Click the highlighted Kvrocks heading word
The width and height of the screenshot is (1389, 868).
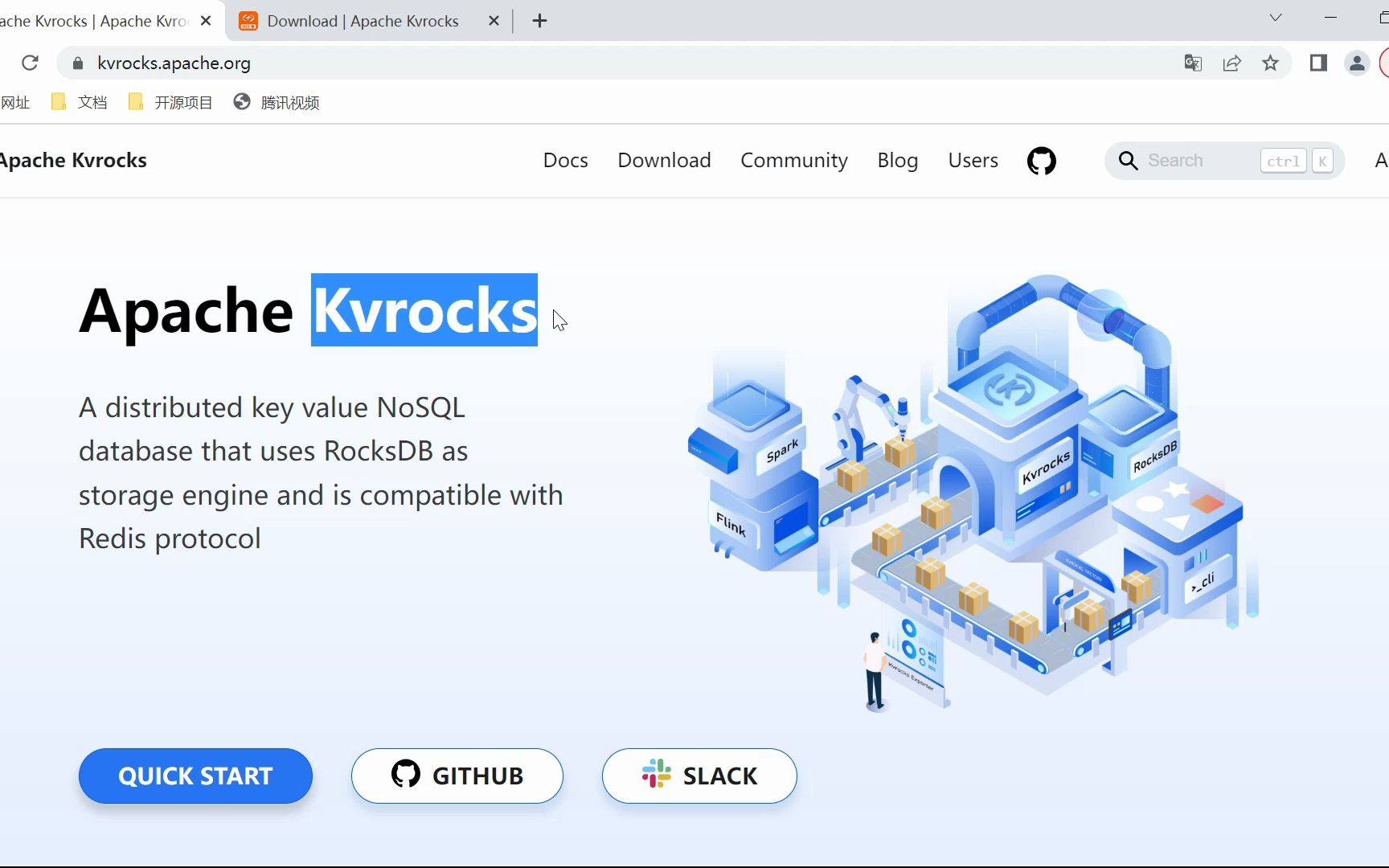pyautogui.click(x=424, y=310)
